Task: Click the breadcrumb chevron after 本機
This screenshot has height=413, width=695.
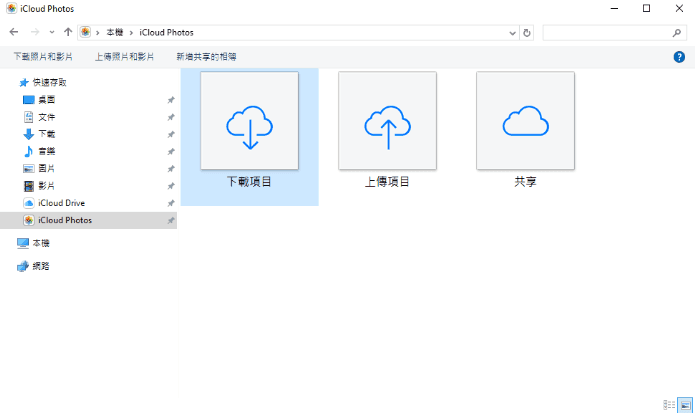Action: 131,33
